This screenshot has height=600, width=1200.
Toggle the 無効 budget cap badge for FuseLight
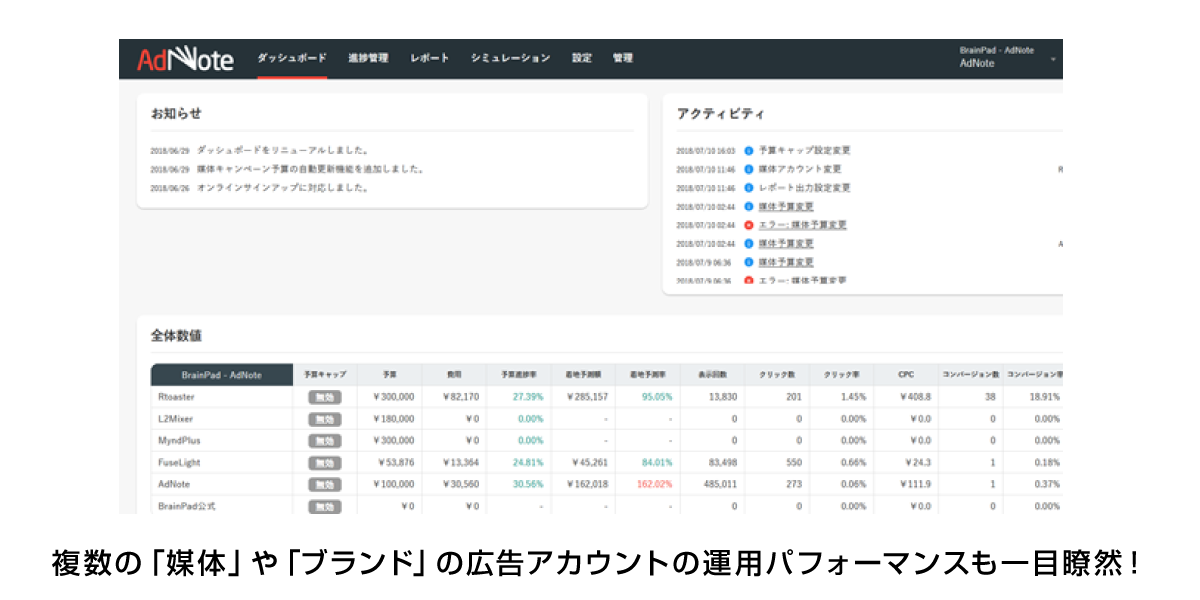pyautogui.click(x=325, y=462)
